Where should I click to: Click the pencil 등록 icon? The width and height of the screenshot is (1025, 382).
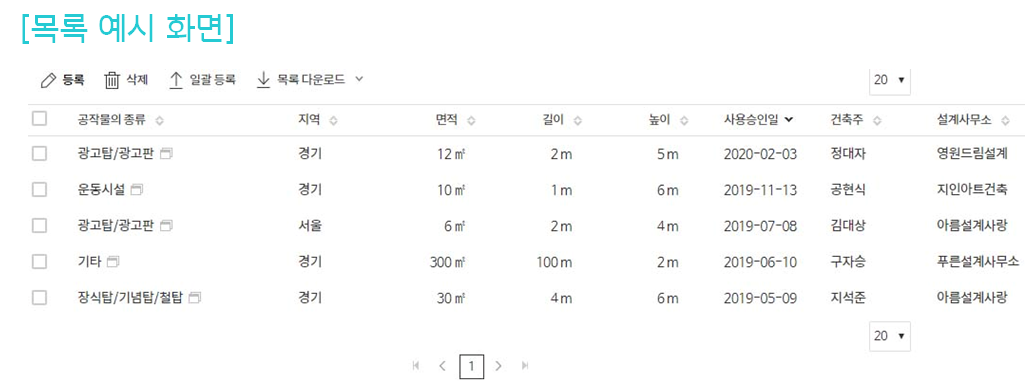point(48,80)
